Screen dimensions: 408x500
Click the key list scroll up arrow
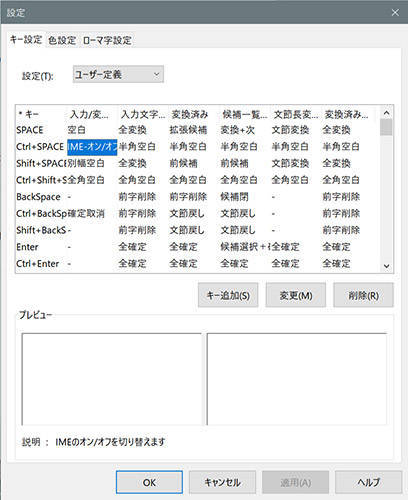(387, 113)
